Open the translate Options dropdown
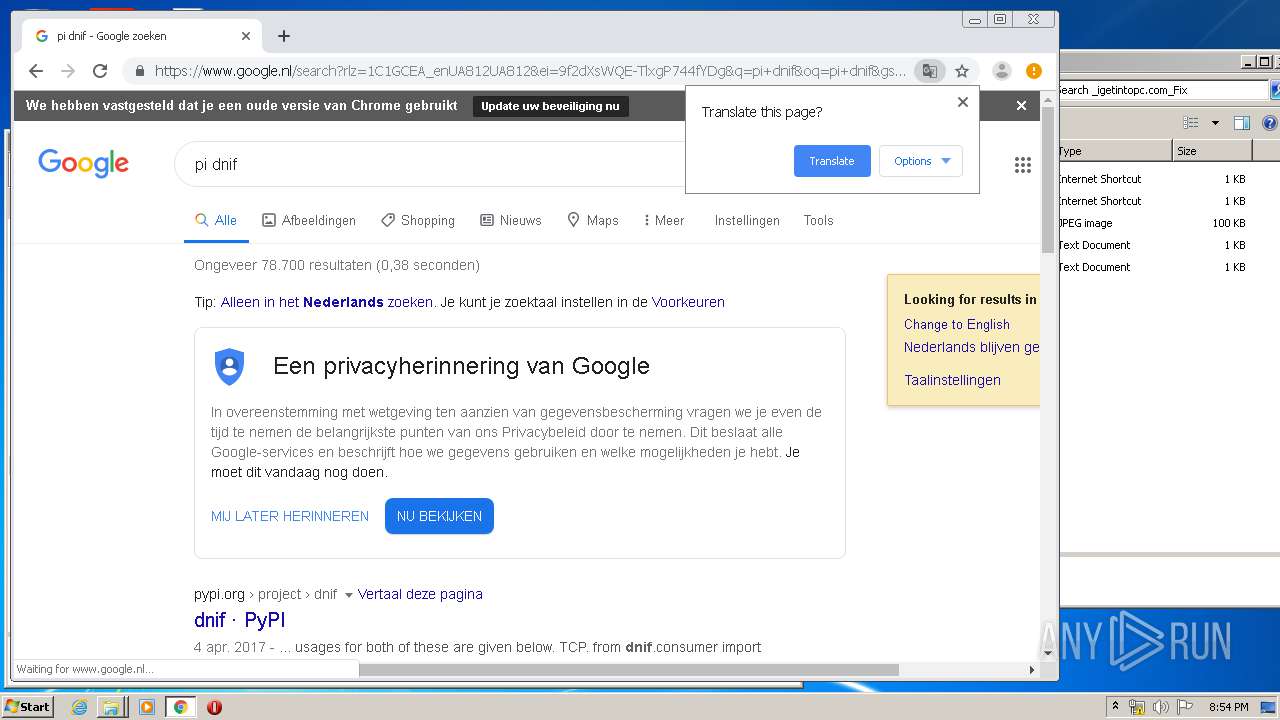Screen dimensions: 1280x720 pyautogui.click(x=921, y=161)
